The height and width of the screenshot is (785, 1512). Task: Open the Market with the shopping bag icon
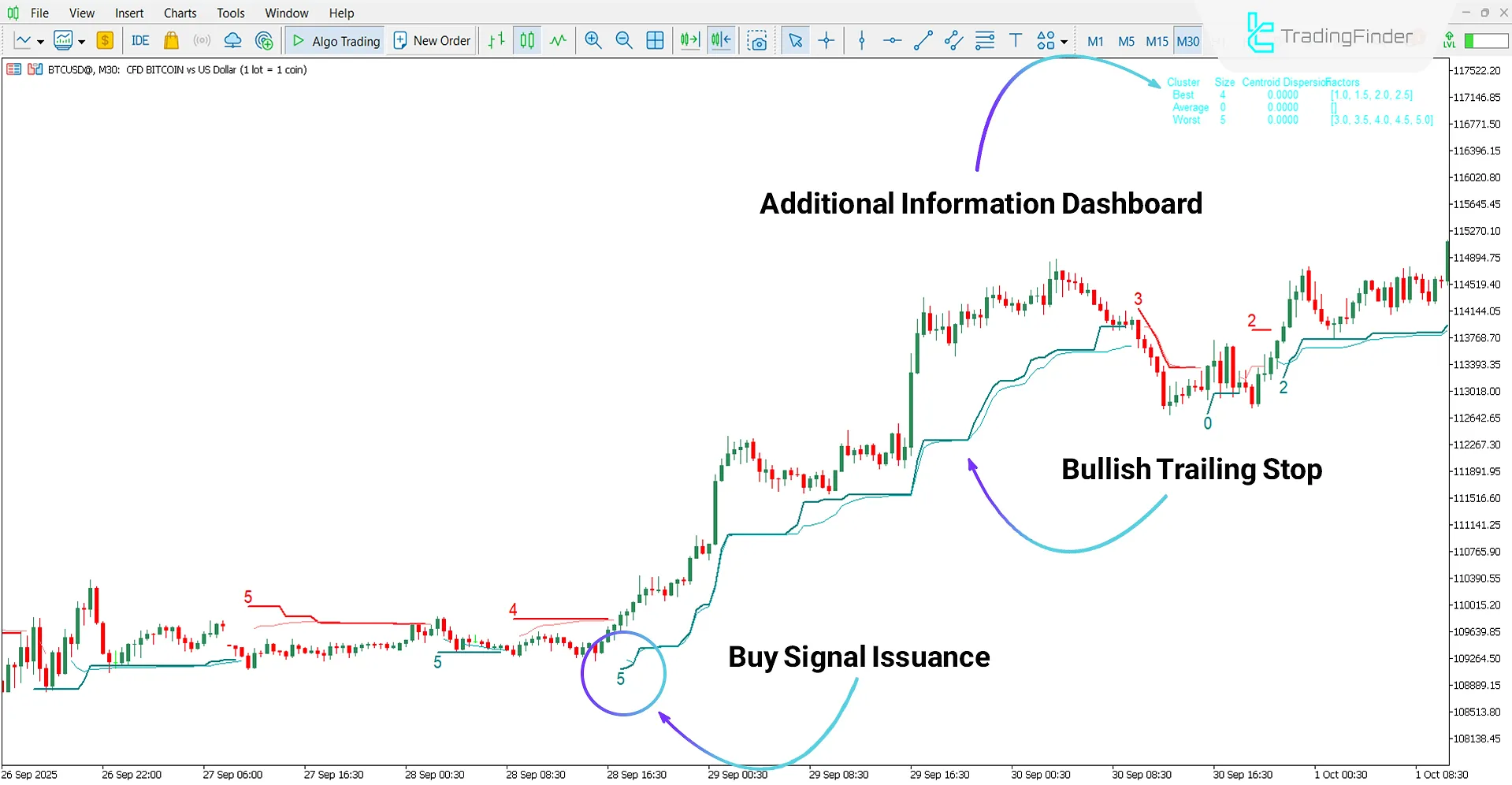[171, 40]
